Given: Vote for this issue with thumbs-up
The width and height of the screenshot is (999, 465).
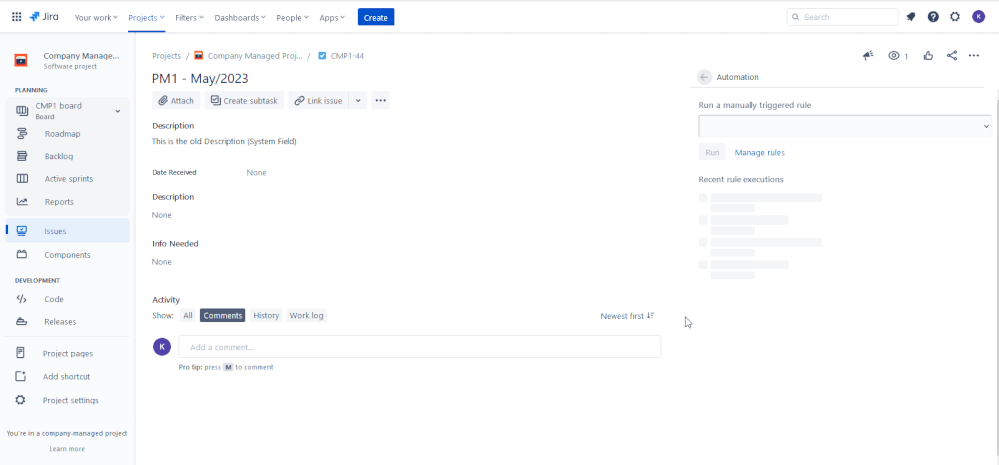Looking at the screenshot, I should click(x=928, y=56).
